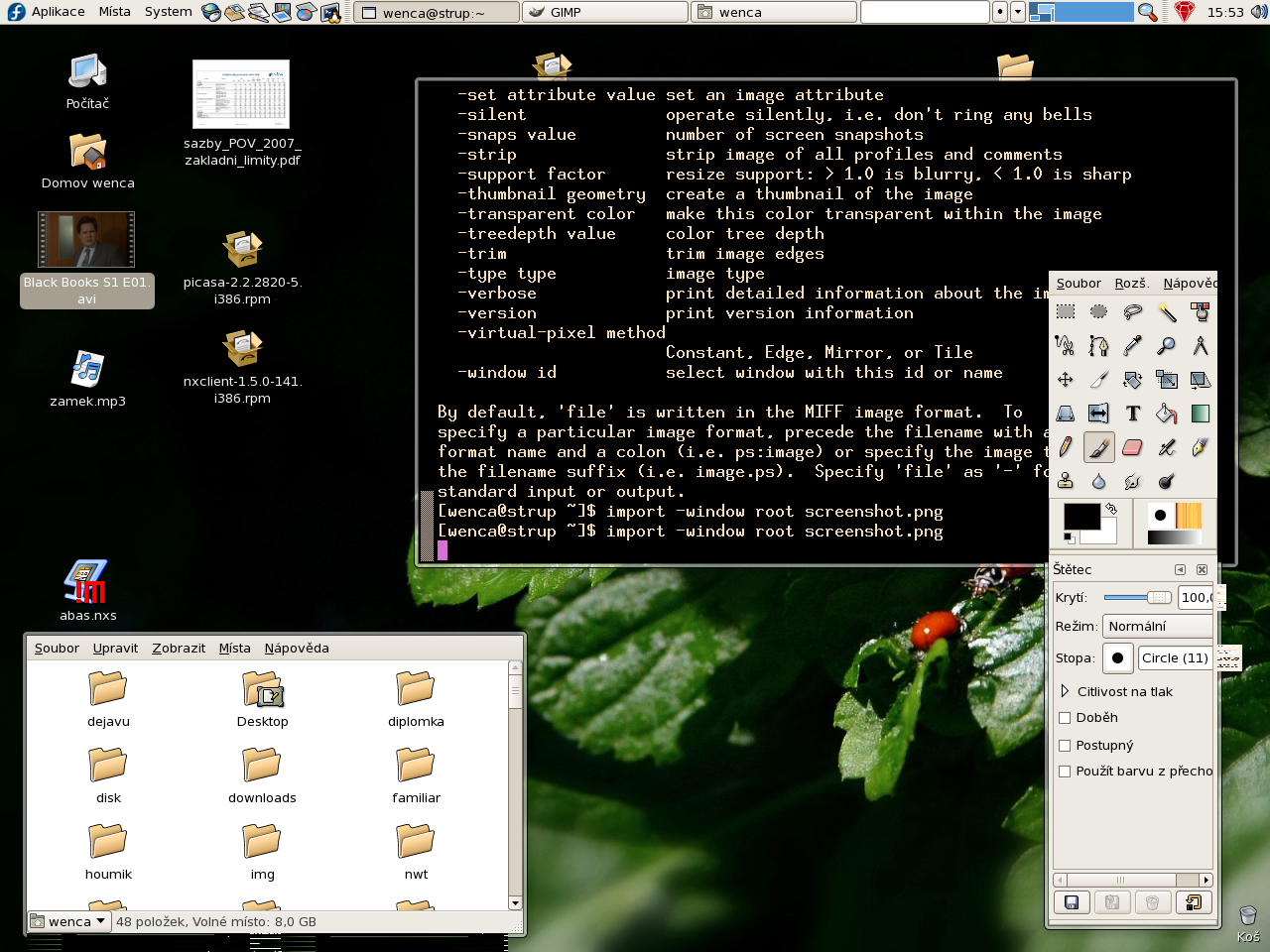Click the black foreground color swatch

[x=1079, y=517]
